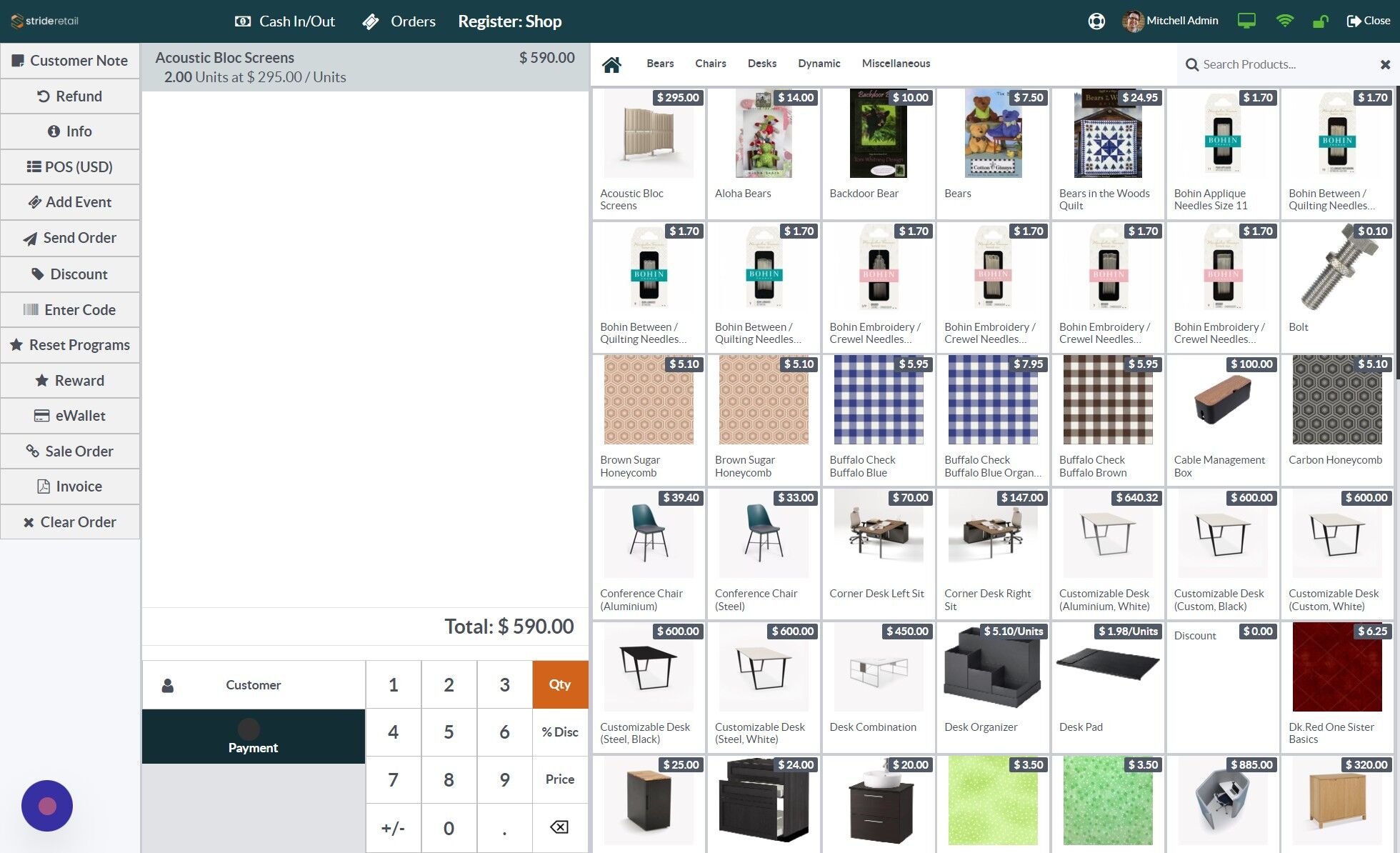The image size is (1400, 853).
Task: Select the Conference Chair (Steel) product
Action: [763, 554]
